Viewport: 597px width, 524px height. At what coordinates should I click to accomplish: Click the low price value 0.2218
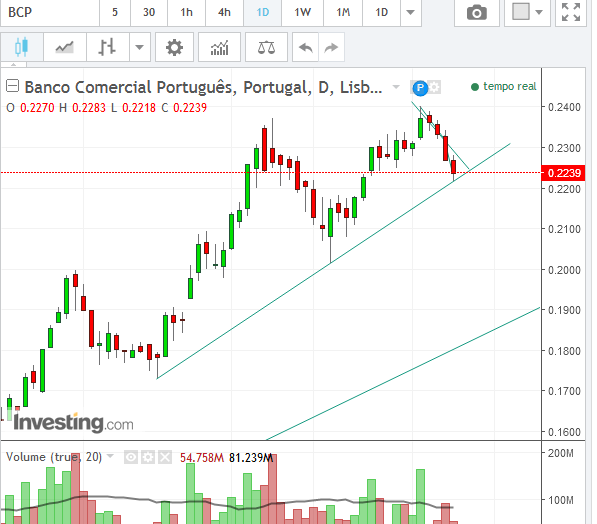click(x=139, y=108)
